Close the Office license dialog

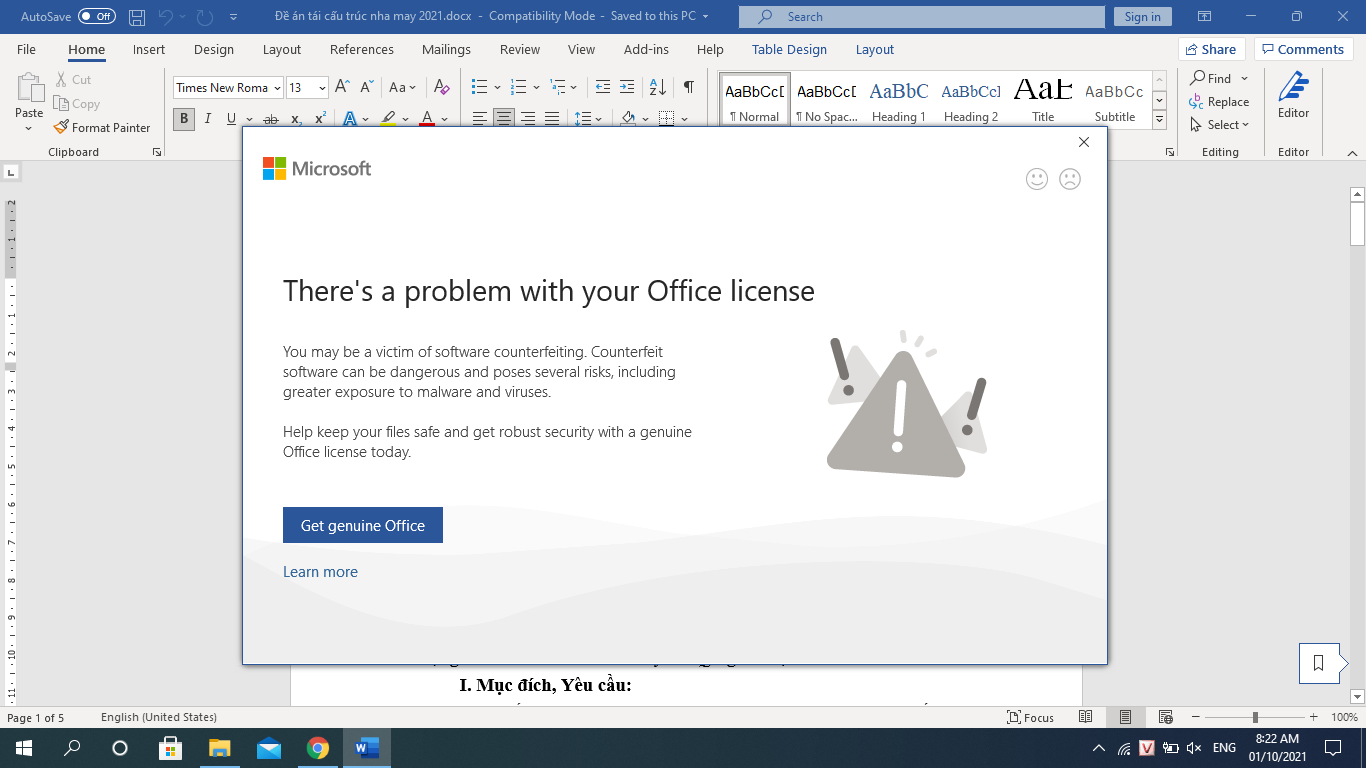pyautogui.click(x=1084, y=142)
